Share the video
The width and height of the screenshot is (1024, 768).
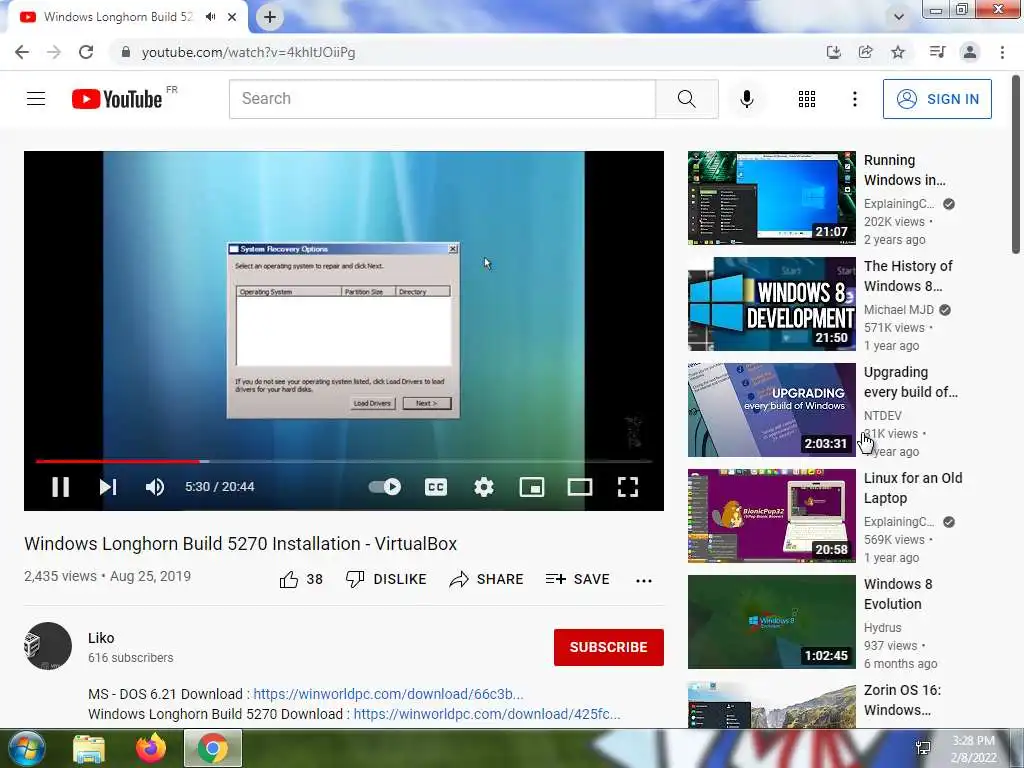click(487, 579)
